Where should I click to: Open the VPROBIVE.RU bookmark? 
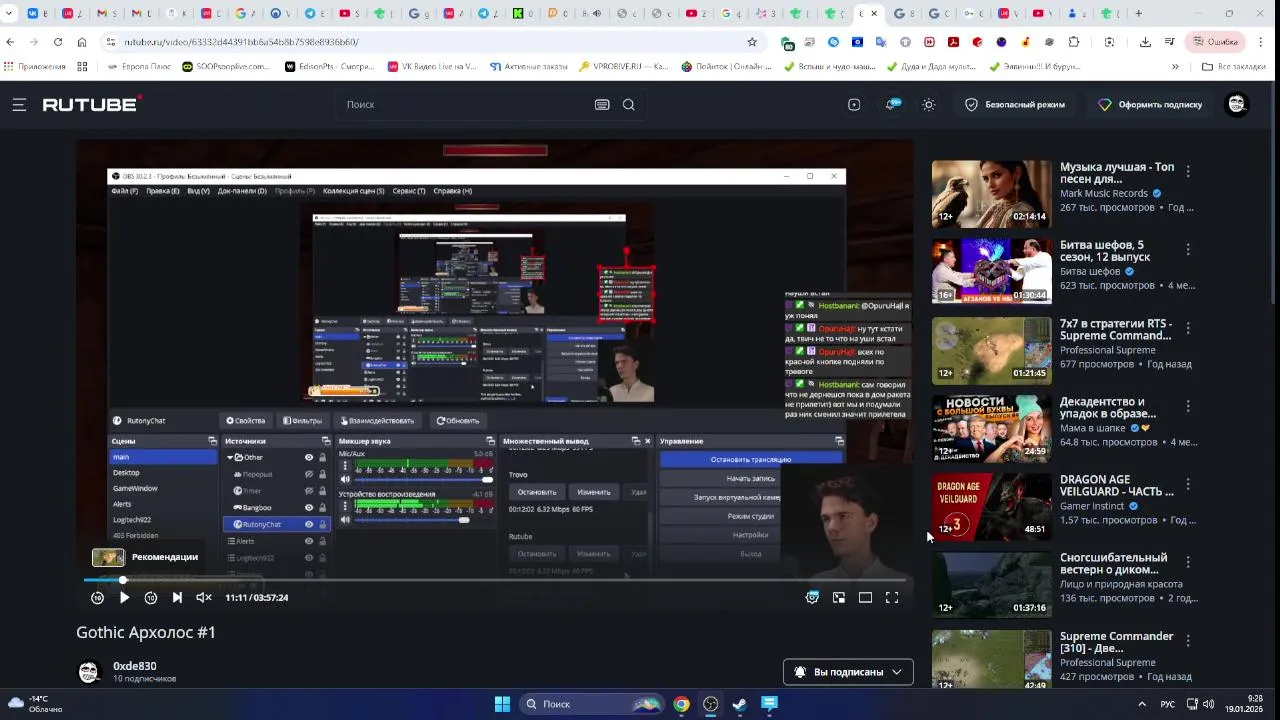click(624, 67)
